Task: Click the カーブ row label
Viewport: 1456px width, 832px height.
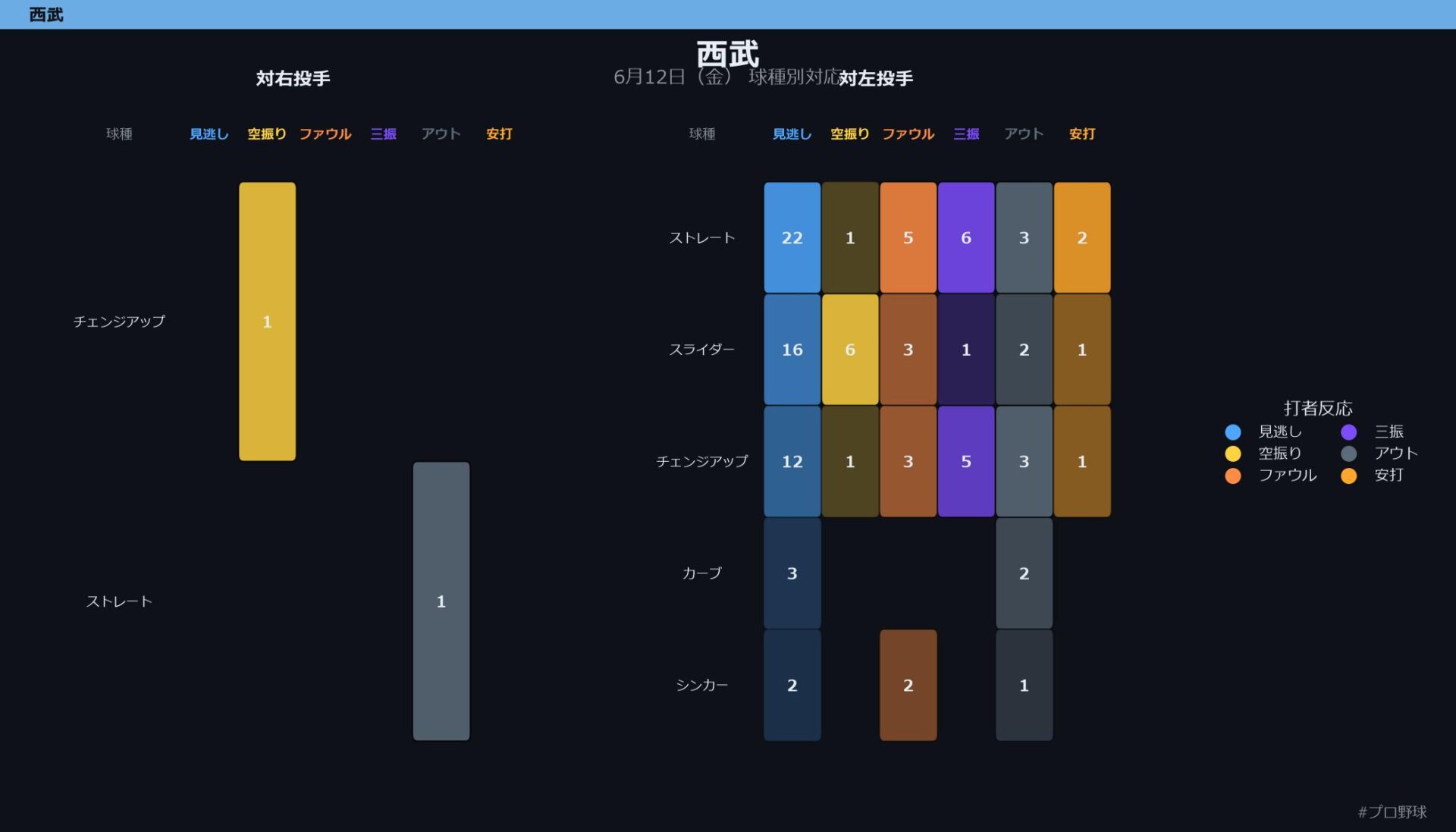Action: [701, 573]
